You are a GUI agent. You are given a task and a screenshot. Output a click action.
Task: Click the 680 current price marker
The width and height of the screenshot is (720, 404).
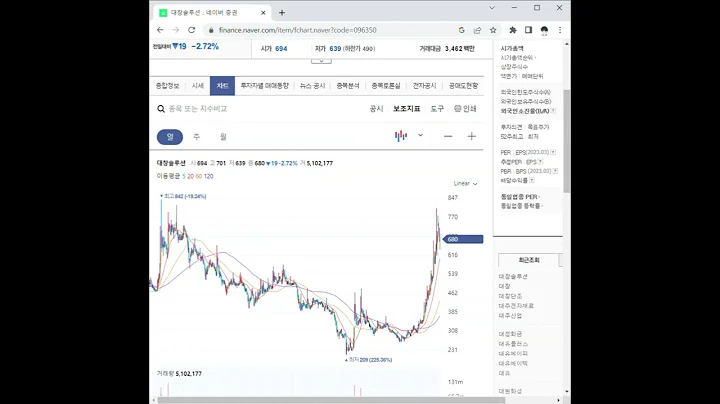pyautogui.click(x=463, y=239)
